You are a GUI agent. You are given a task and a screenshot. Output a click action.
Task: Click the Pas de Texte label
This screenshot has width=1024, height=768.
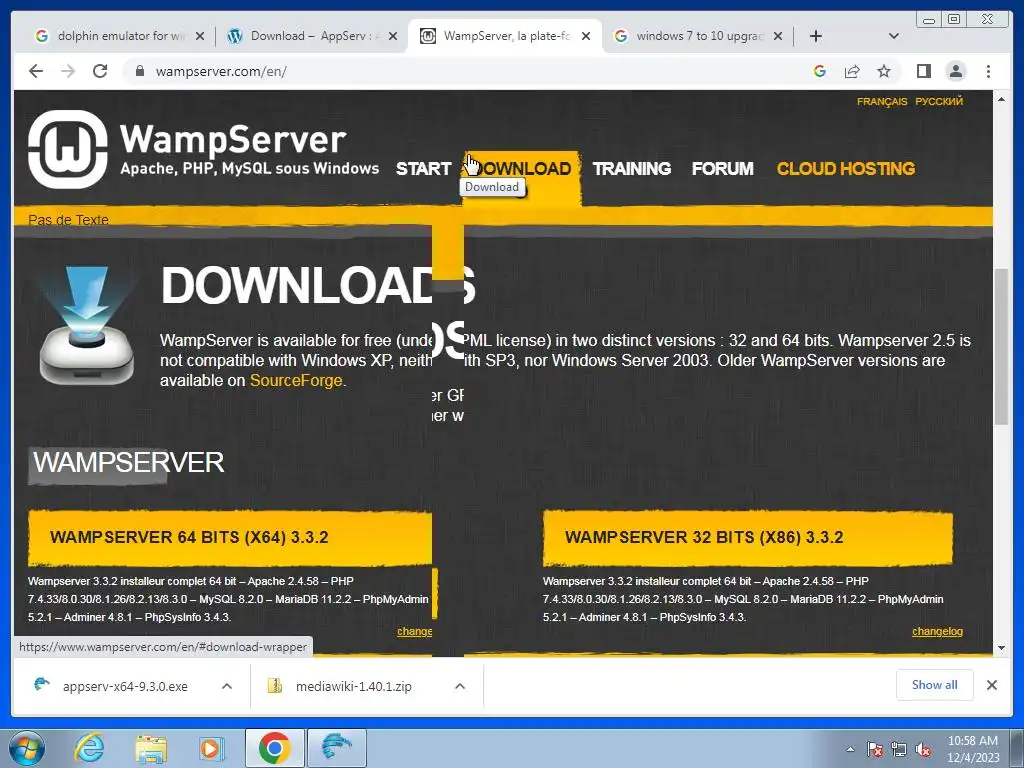coord(68,220)
